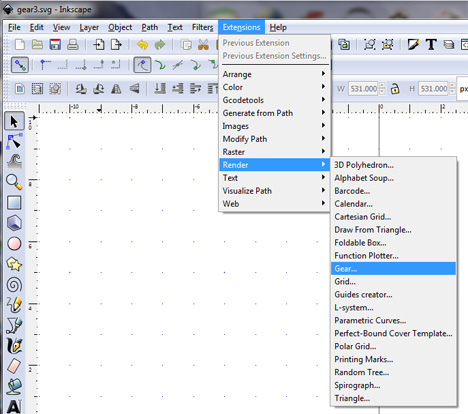The width and height of the screenshot is (468, 414).
Task: Choose Spirograph... from Render submenu
Action: click(393, 385)
